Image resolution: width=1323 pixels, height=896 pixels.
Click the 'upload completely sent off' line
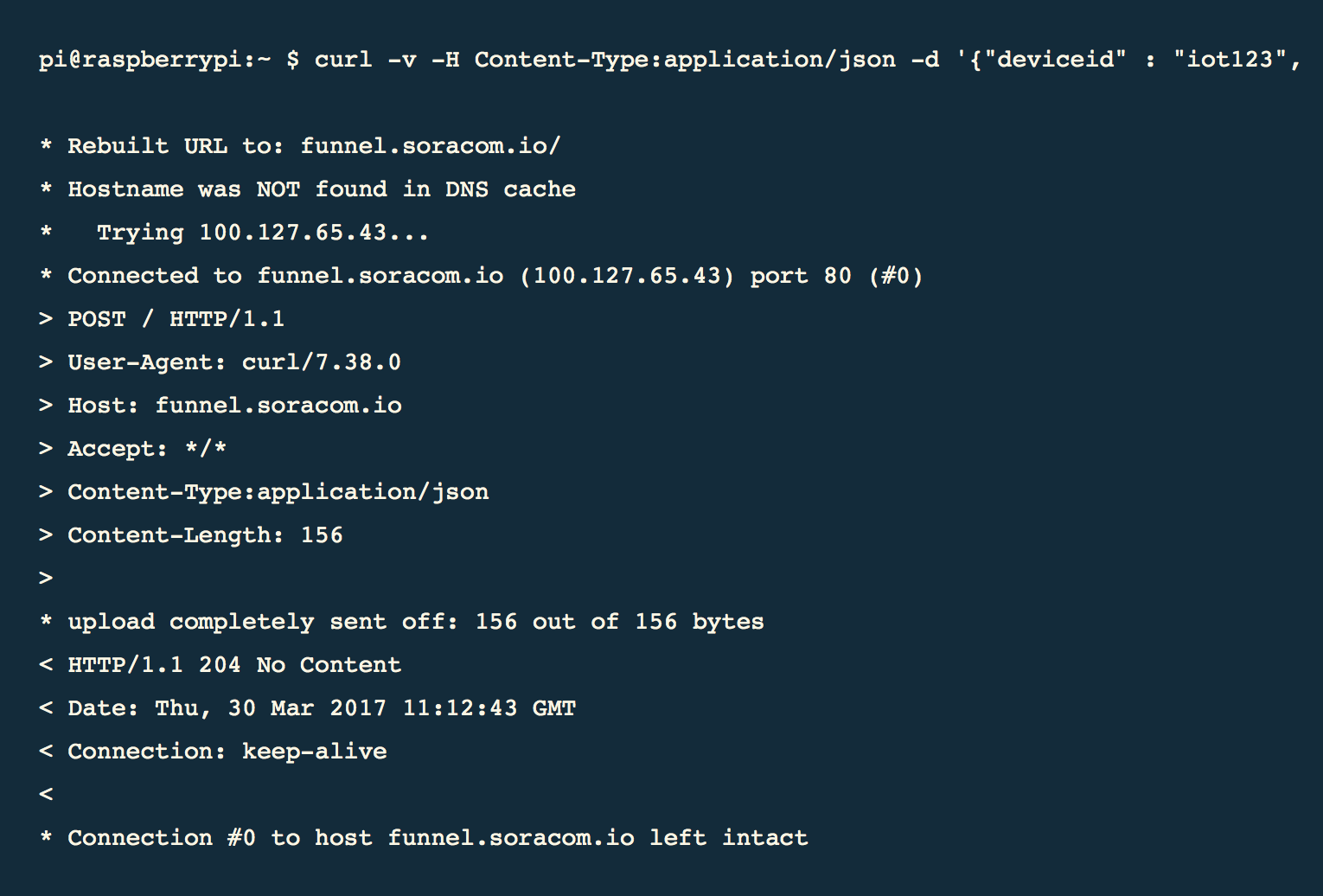tap(415, 622)
